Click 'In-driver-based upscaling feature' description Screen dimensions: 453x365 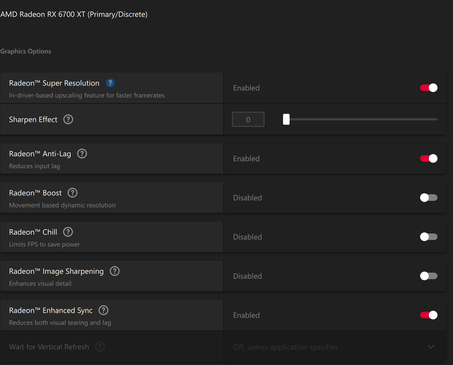[87, 95]
